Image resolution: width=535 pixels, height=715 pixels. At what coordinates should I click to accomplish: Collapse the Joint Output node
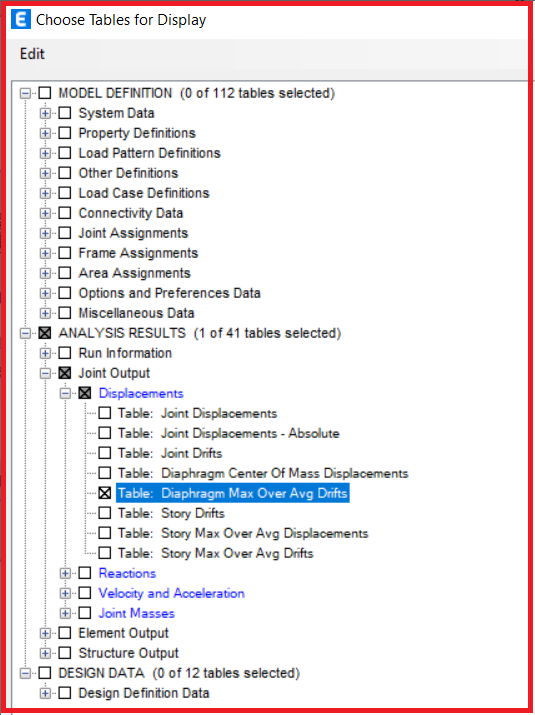[x=45, y=373]
